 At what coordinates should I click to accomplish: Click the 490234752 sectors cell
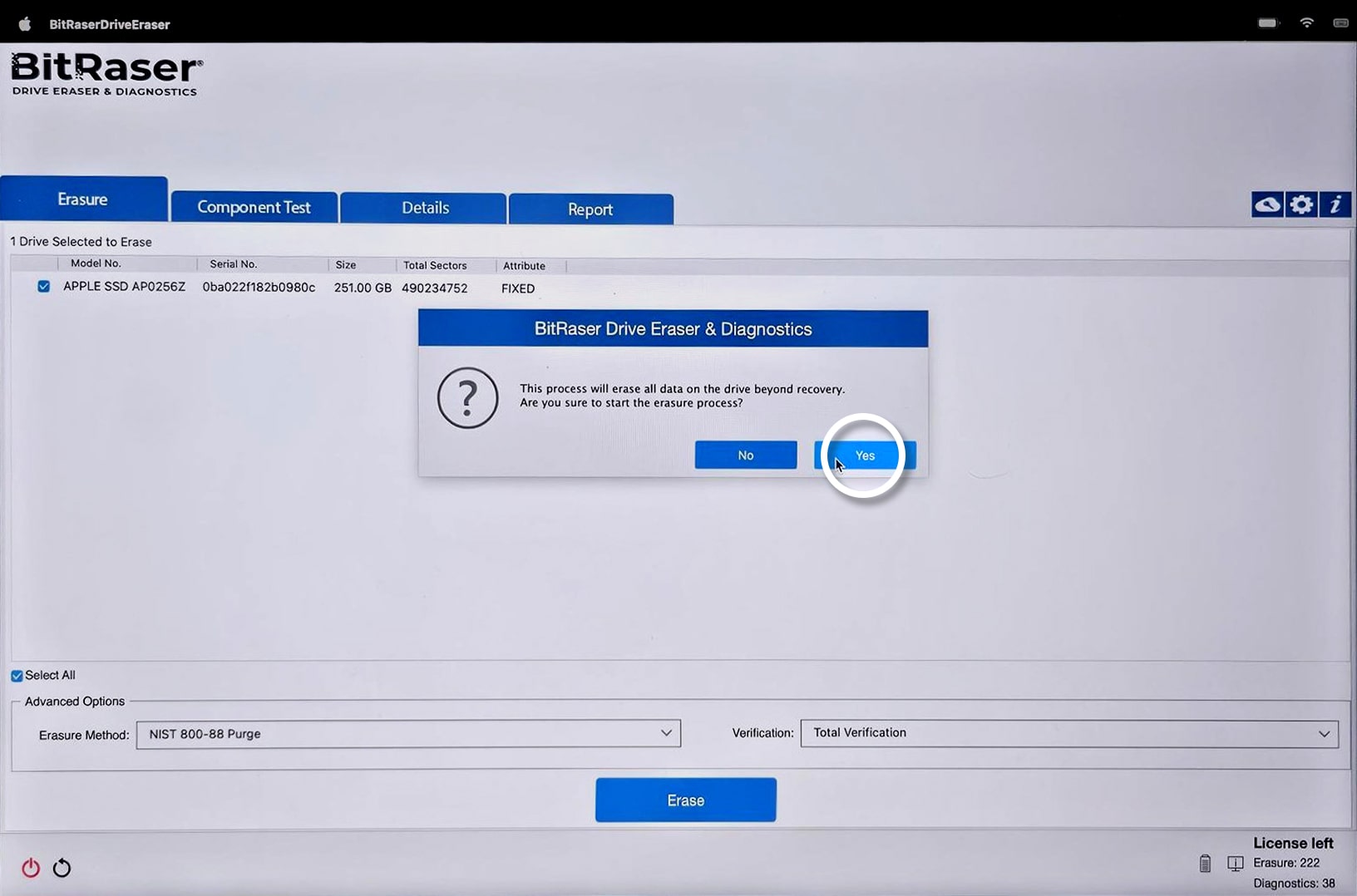[x=435, y=288]
